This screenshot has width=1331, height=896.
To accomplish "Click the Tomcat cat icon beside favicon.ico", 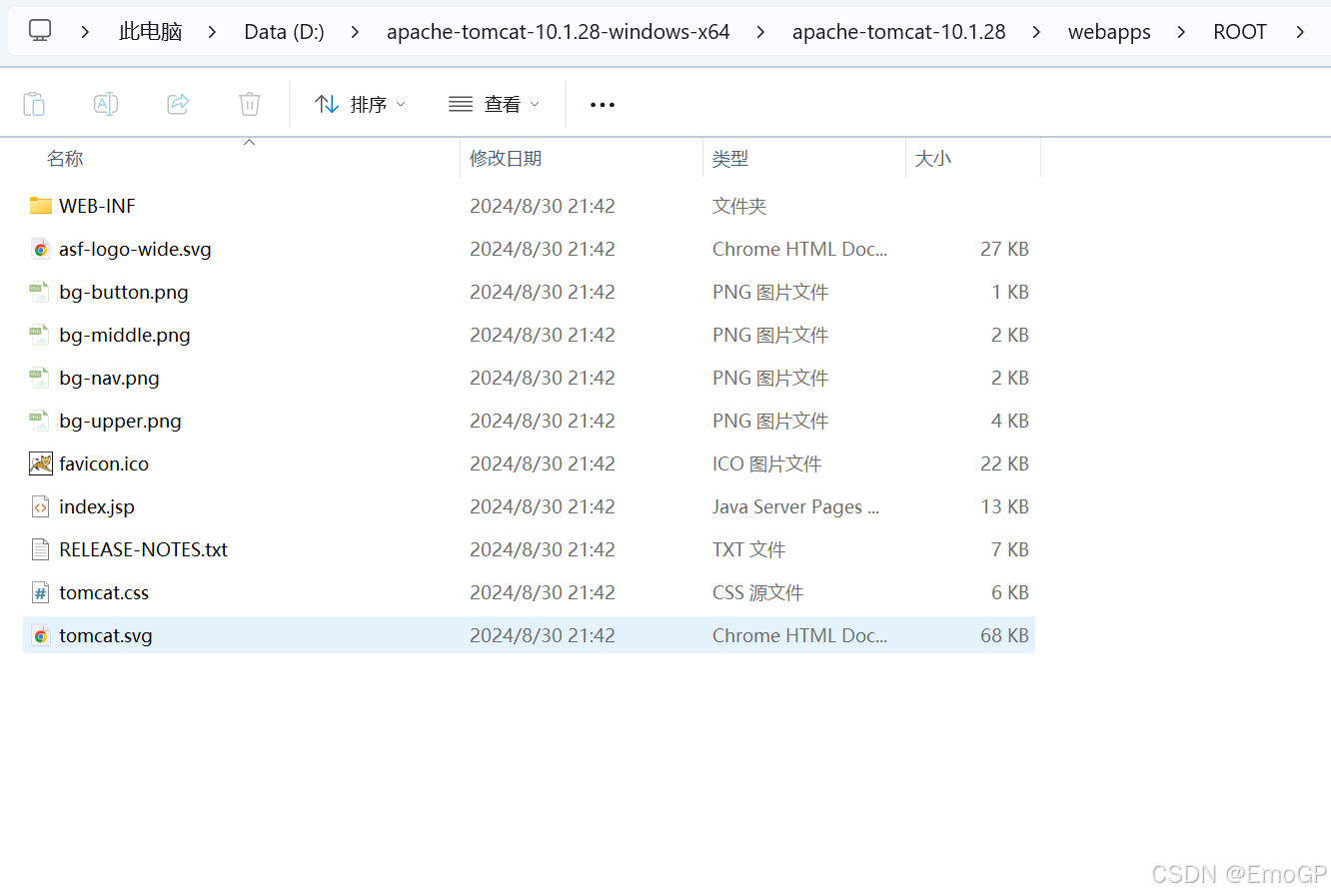I will (x=41, y=463).
